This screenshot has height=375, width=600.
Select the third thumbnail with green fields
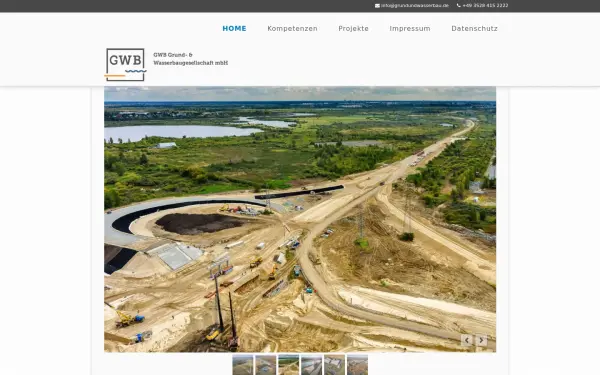[x=289, y=365]
